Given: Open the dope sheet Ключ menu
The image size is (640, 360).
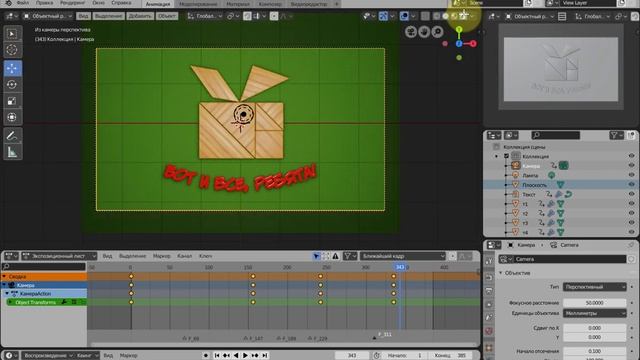Looking at the screenshot, I should (x=205, y=256).
